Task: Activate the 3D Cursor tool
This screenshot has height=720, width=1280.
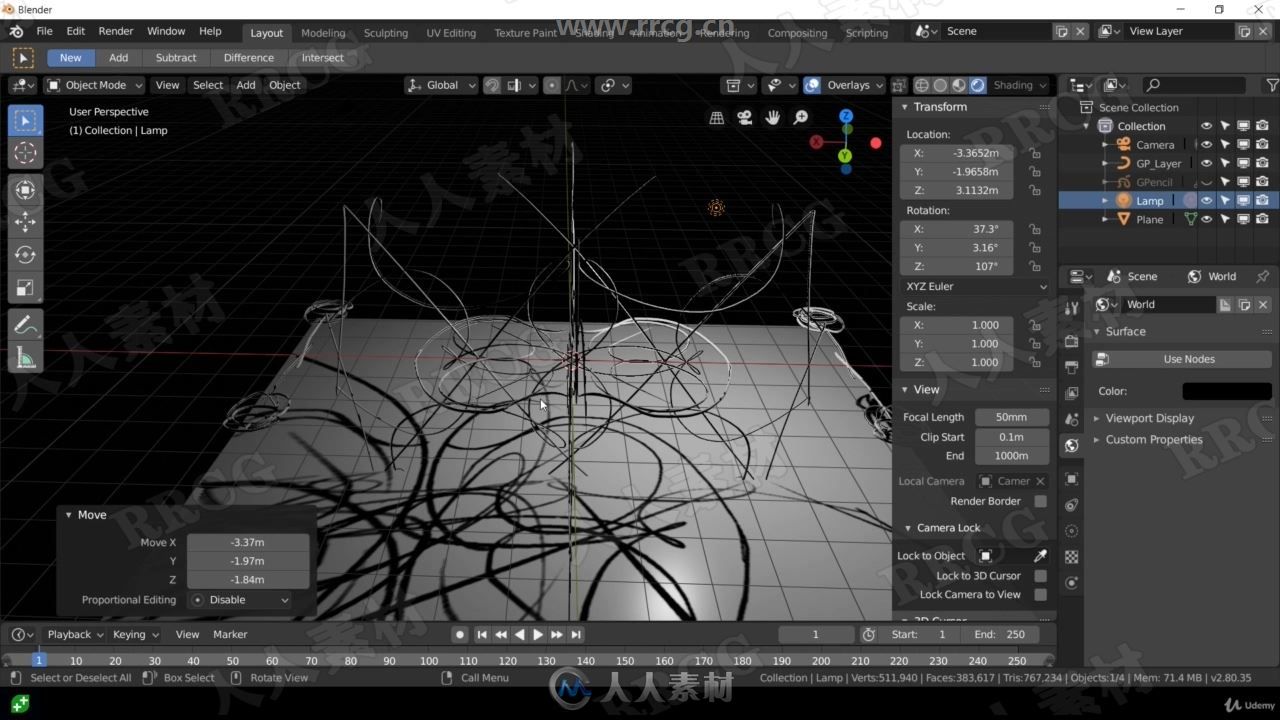Action: 26,153
